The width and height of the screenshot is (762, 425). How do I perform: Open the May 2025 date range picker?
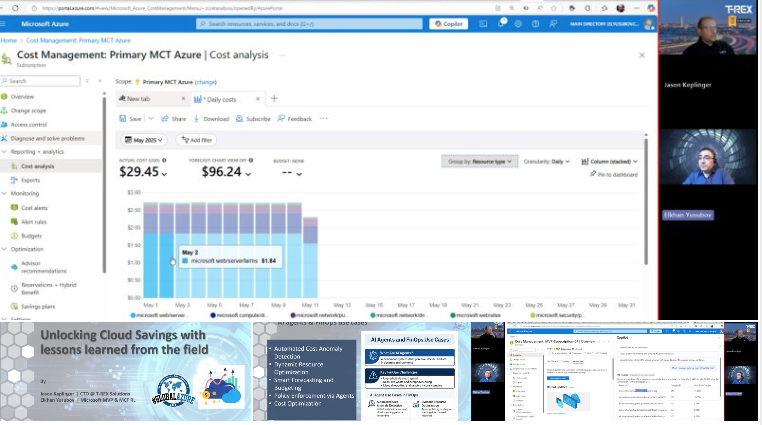[143, 140]
